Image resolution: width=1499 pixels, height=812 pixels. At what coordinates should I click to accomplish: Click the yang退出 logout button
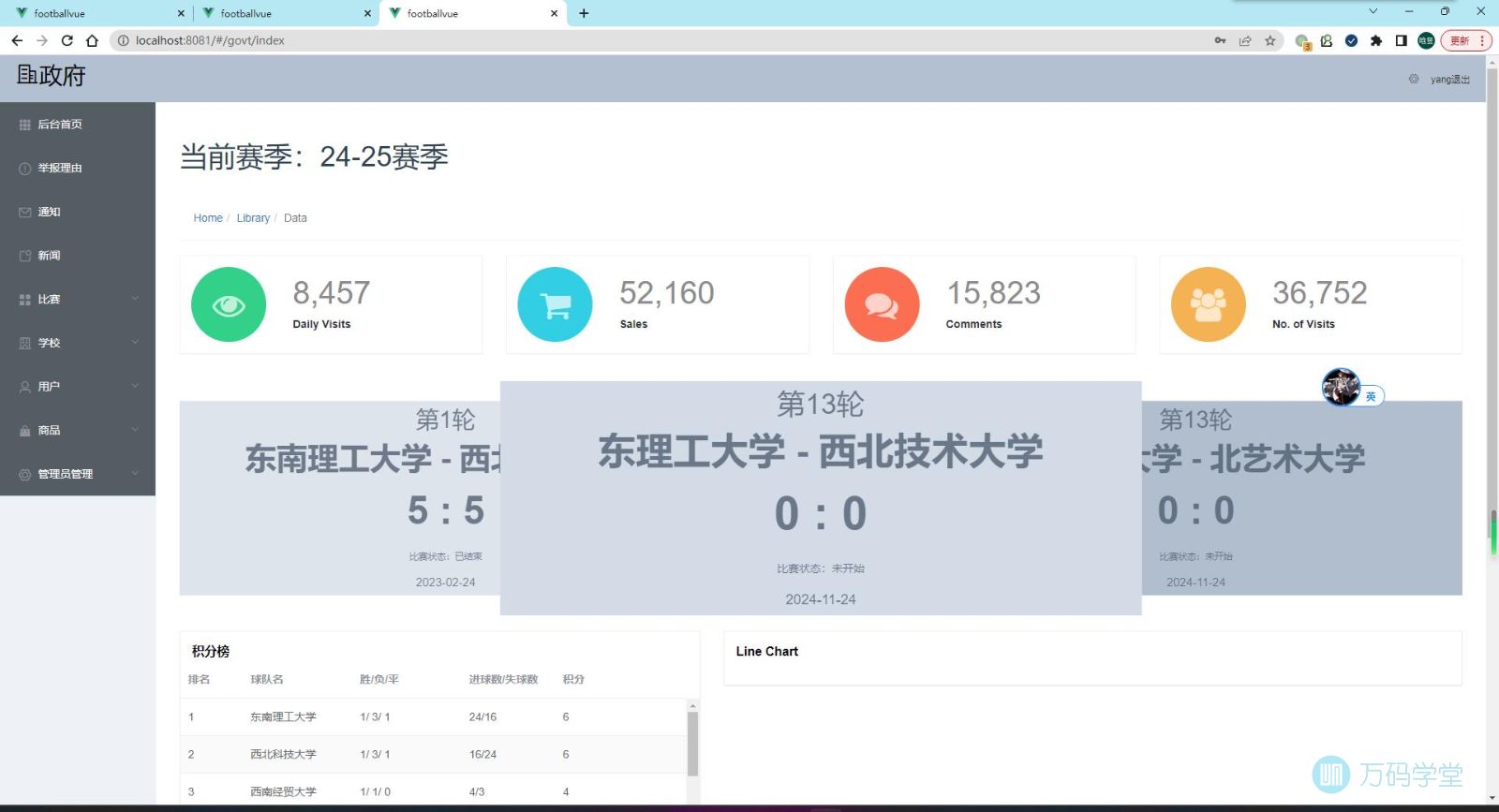(1449, 80)
